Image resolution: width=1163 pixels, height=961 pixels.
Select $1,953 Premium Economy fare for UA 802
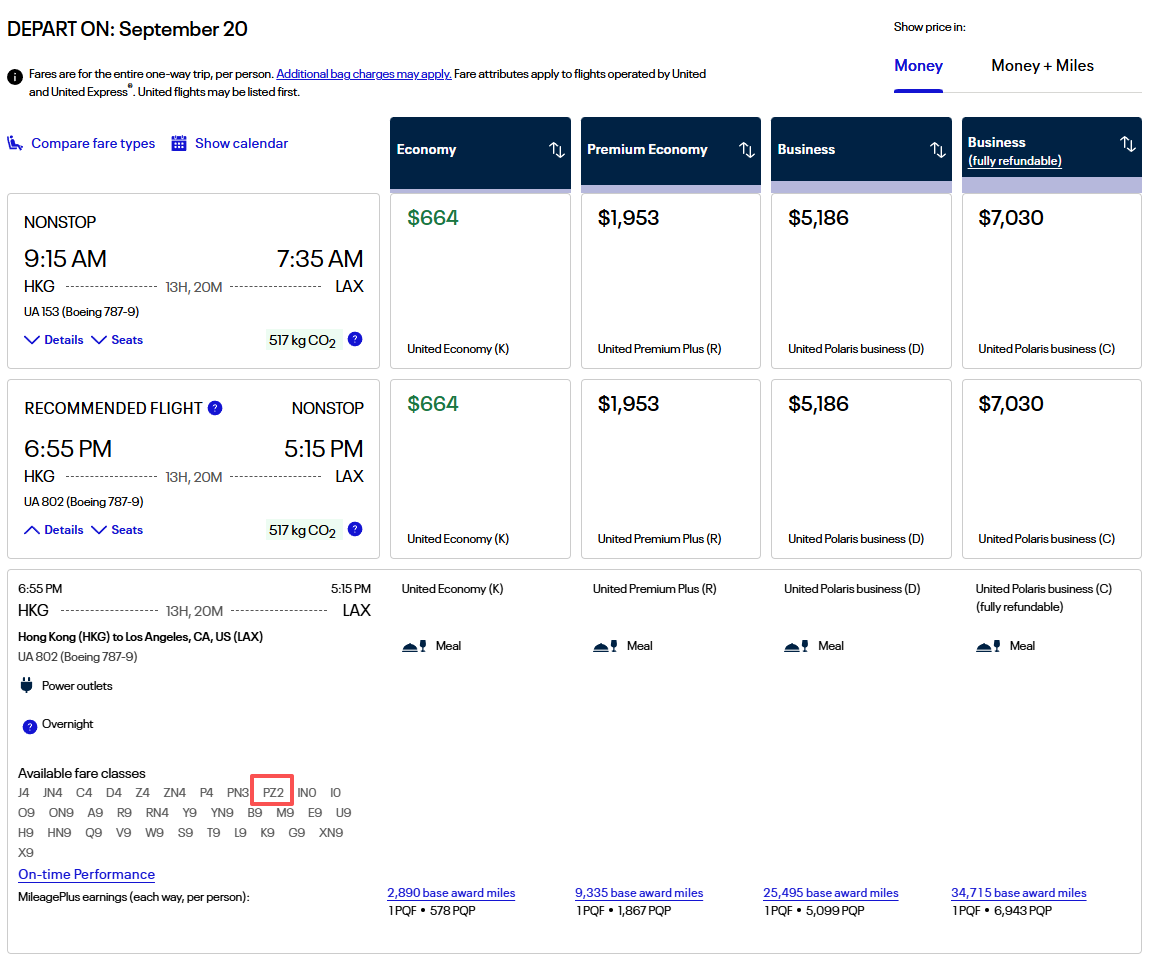671,469
